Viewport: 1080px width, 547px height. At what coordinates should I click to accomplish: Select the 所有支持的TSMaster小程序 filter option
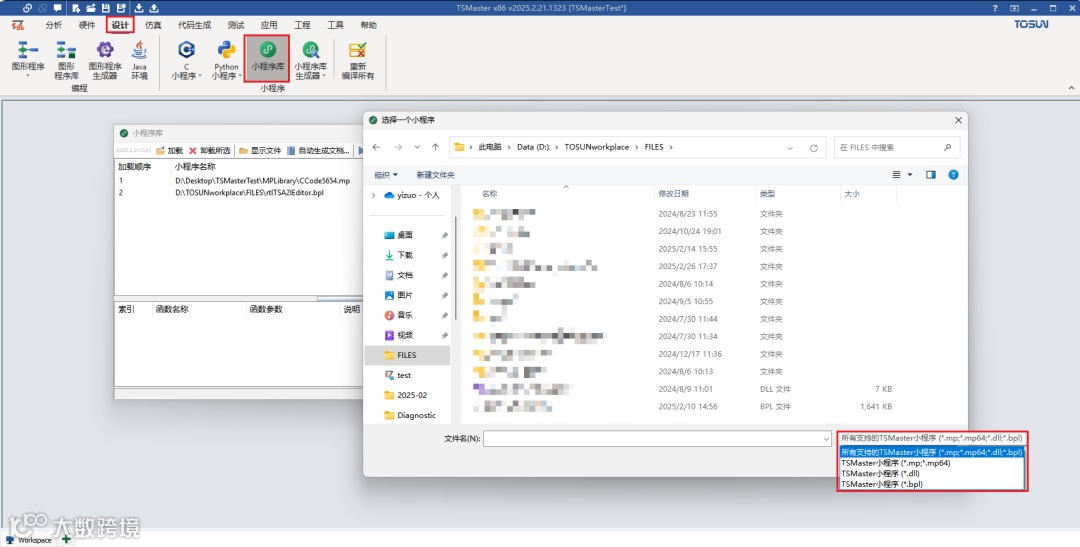(932, 453)
